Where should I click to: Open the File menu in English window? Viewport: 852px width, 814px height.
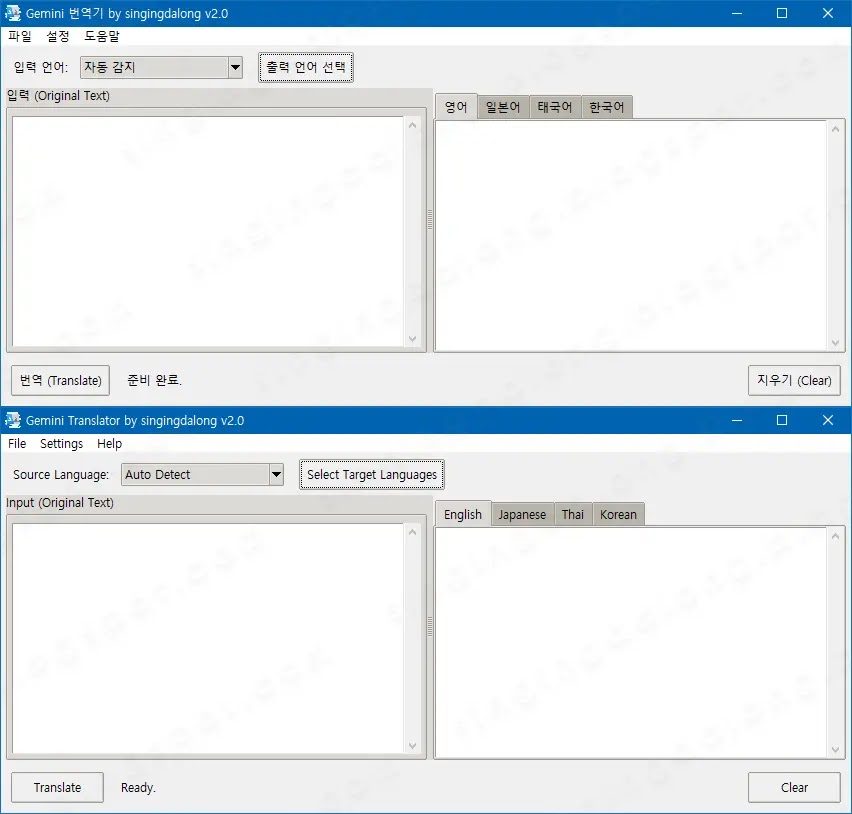point(17,443)
